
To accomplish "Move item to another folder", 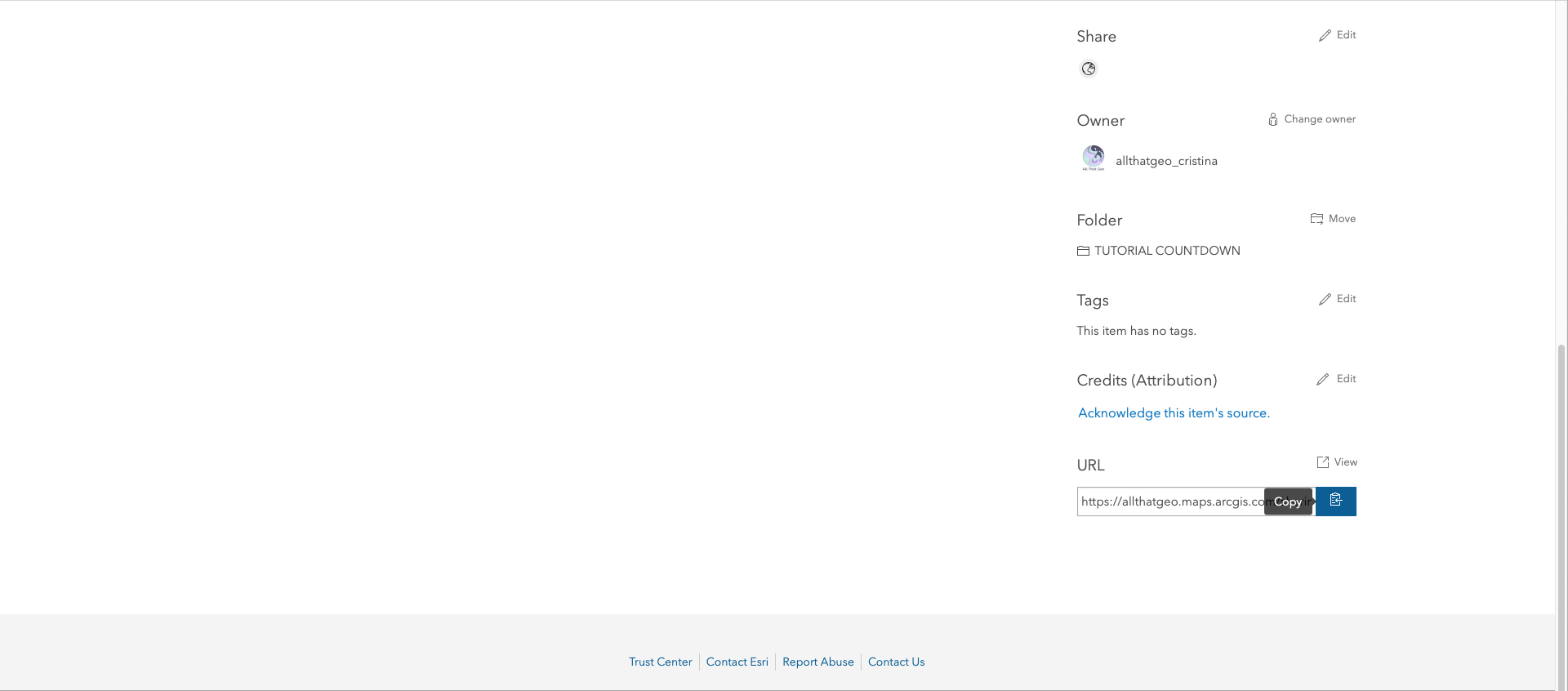I will coord(1333,219).
